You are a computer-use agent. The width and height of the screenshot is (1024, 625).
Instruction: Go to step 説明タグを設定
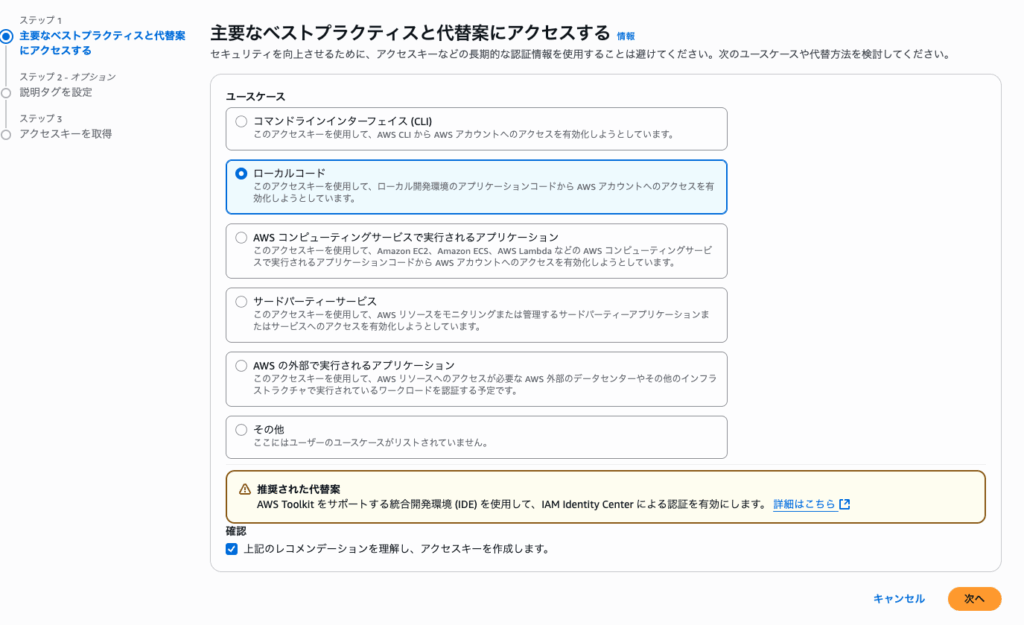(56, 92)
